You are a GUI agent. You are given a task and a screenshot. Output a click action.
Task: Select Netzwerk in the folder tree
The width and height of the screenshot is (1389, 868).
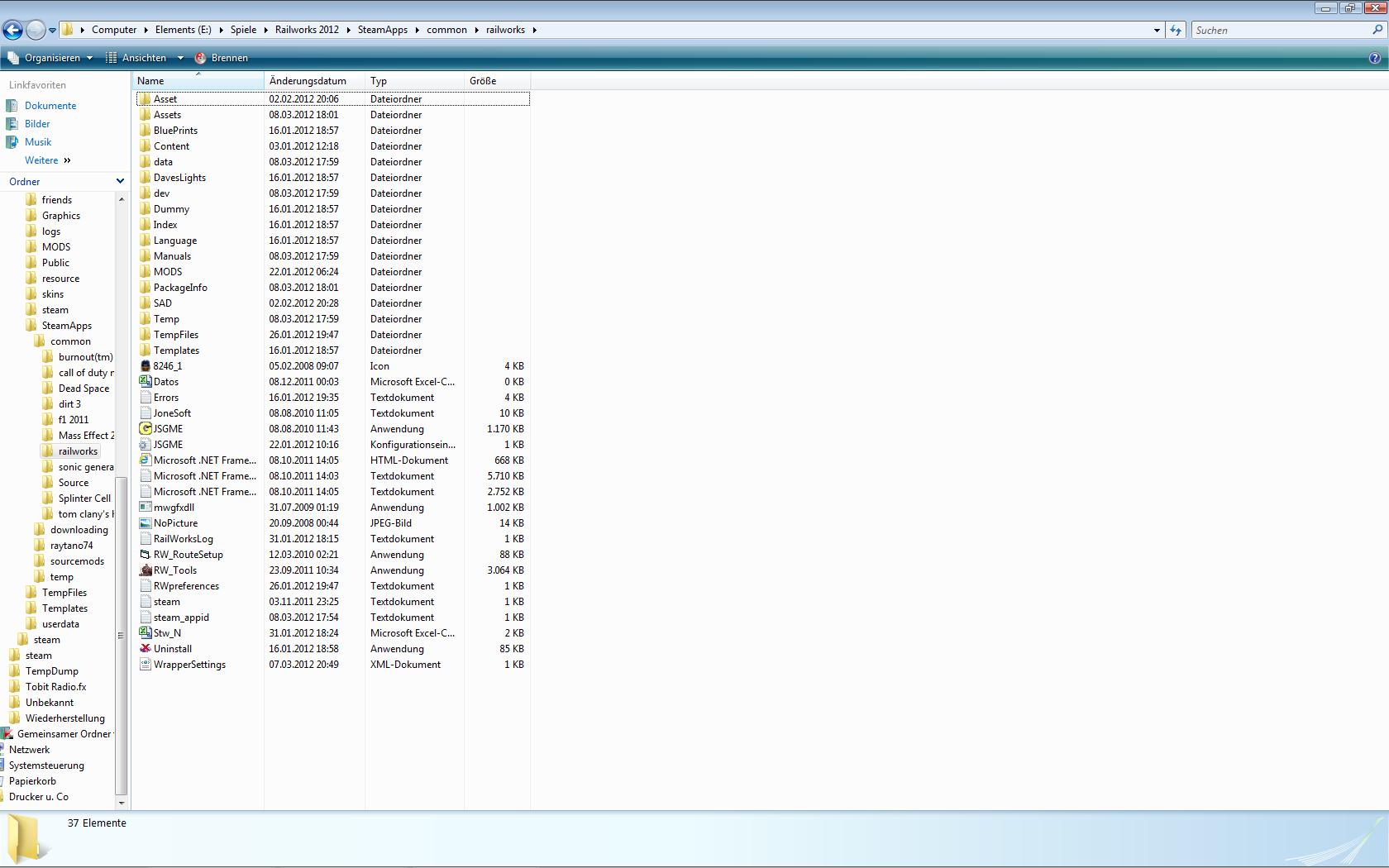click(29, 750)
